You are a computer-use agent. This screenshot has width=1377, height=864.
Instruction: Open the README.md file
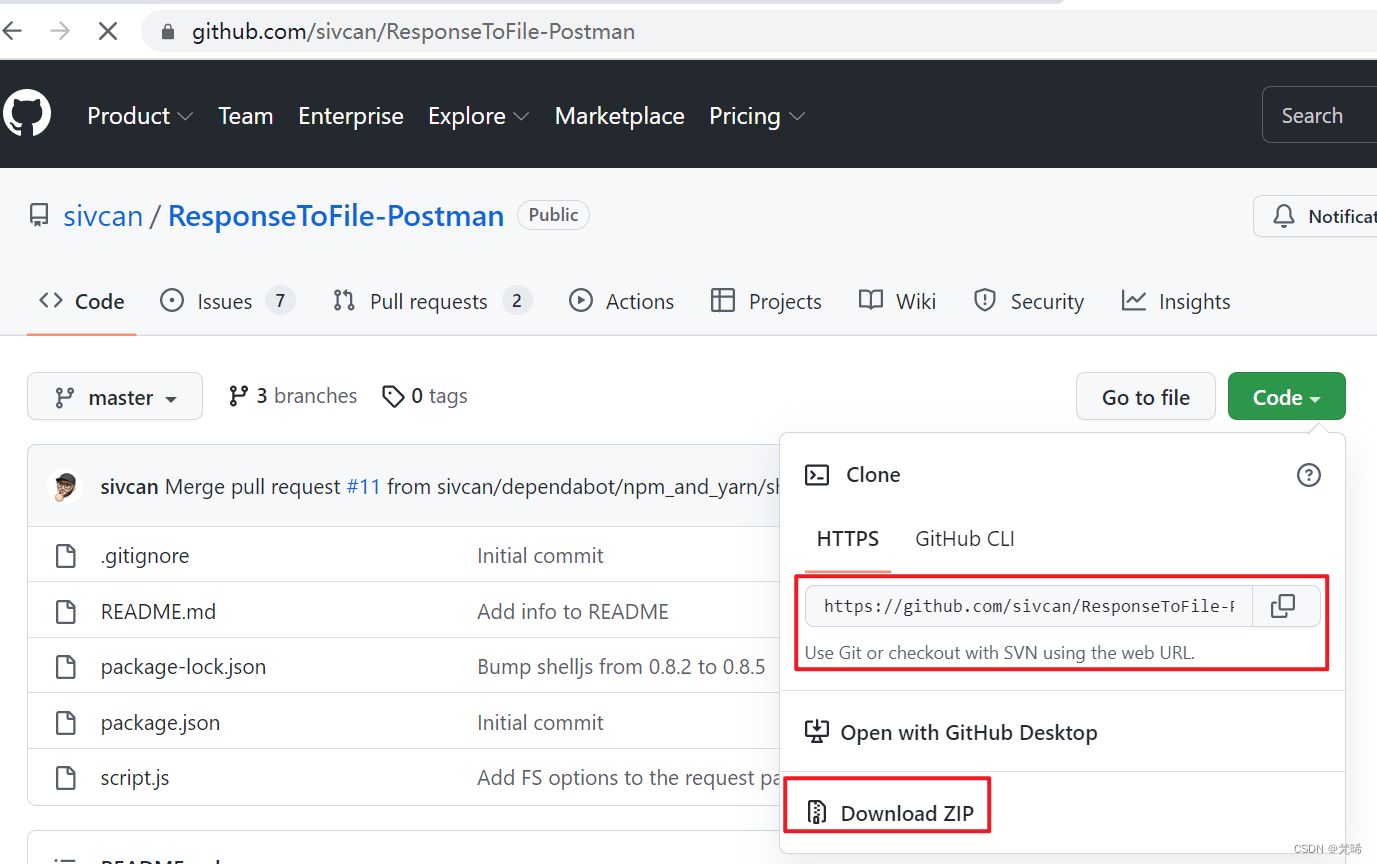pos(158,611)
